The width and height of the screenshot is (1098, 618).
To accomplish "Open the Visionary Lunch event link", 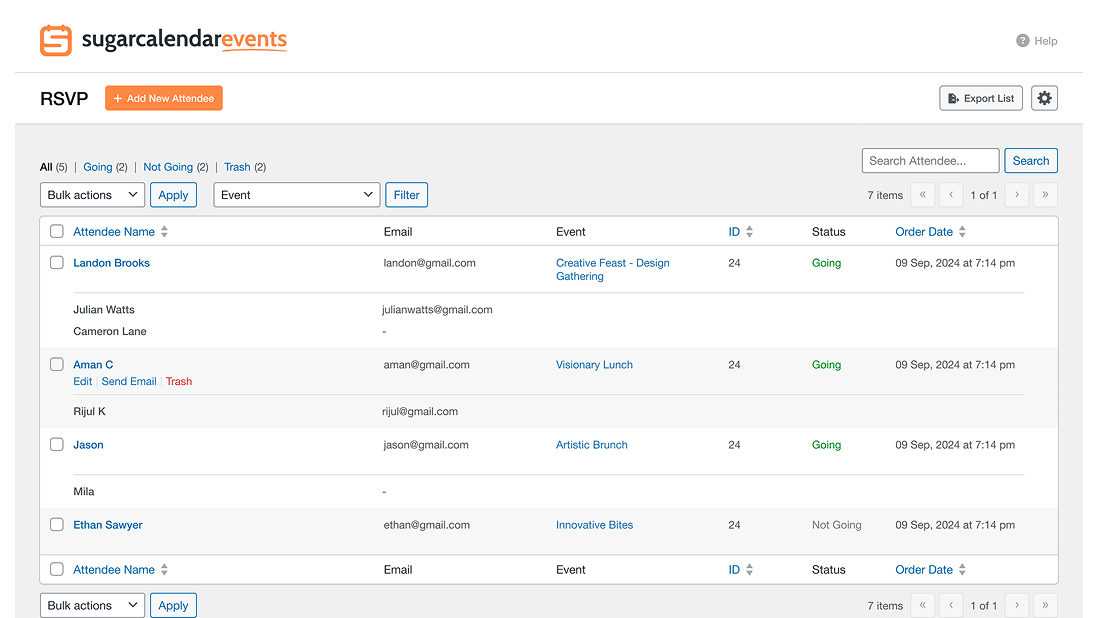I will (594, 365).
